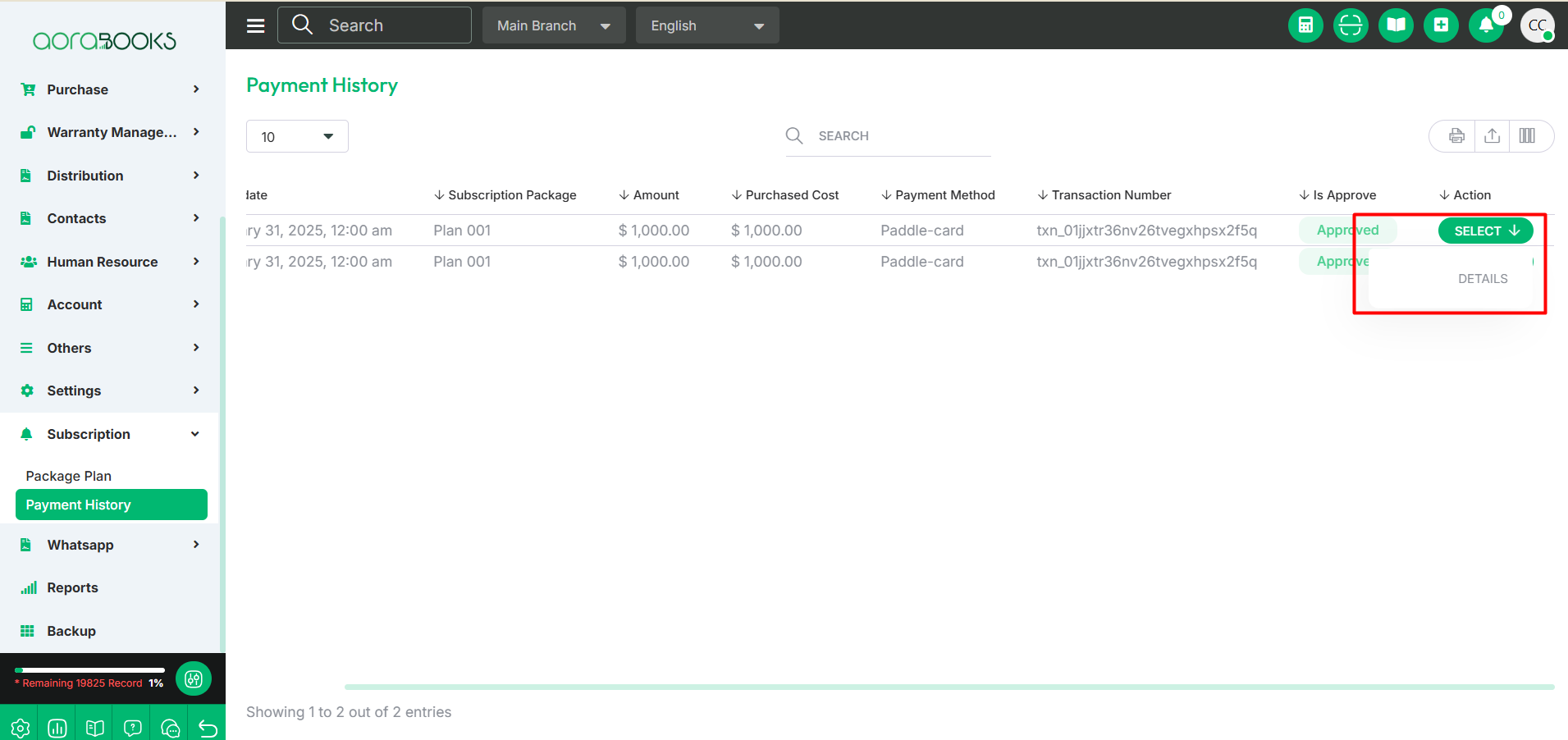Viewport: 1568px width, 740px height.
Task: Open the CC user profile avatar
Action: pyautogui.click(x=1538, y=25)
